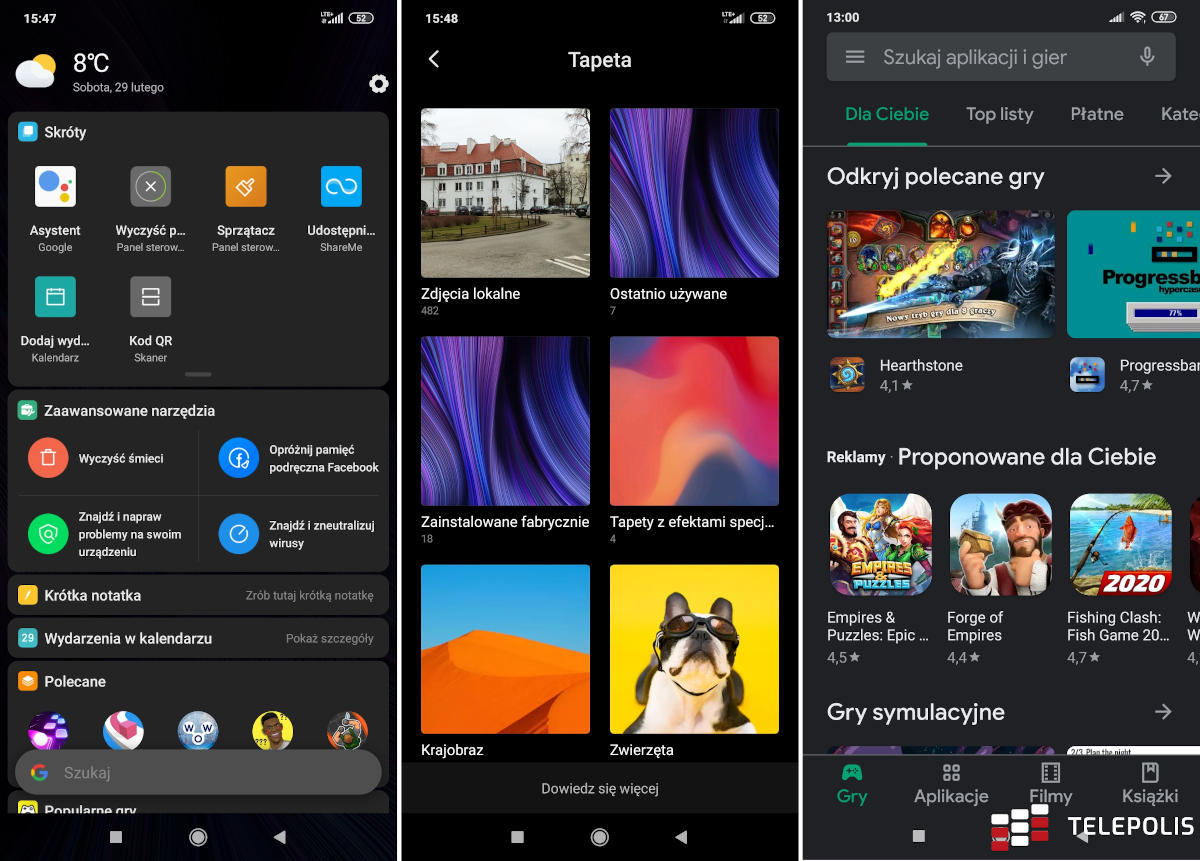Open settings gear beside the weather
1200x861 pixels.
point(378,84)
